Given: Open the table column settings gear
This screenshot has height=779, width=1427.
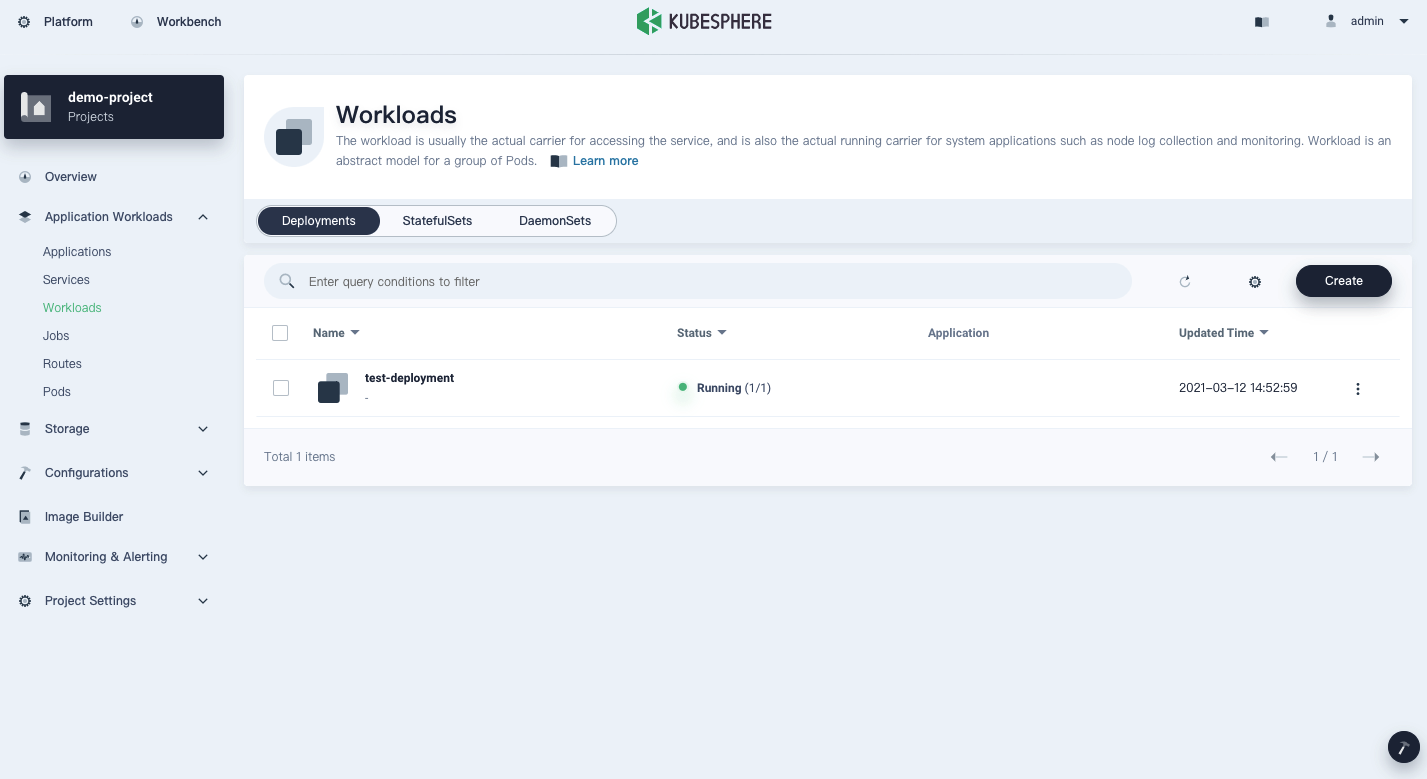Looking at the screenshot, I should (1255, 282).
